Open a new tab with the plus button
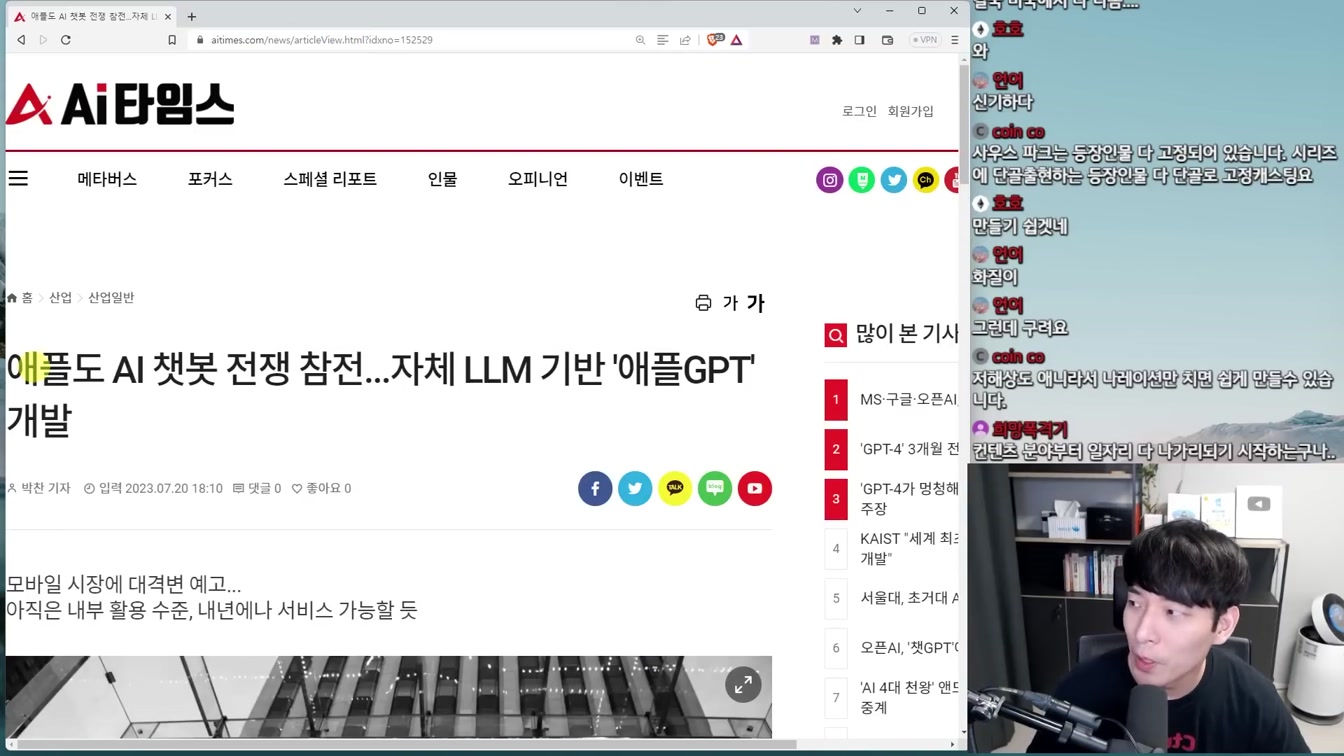 click(x=192, y=16)
